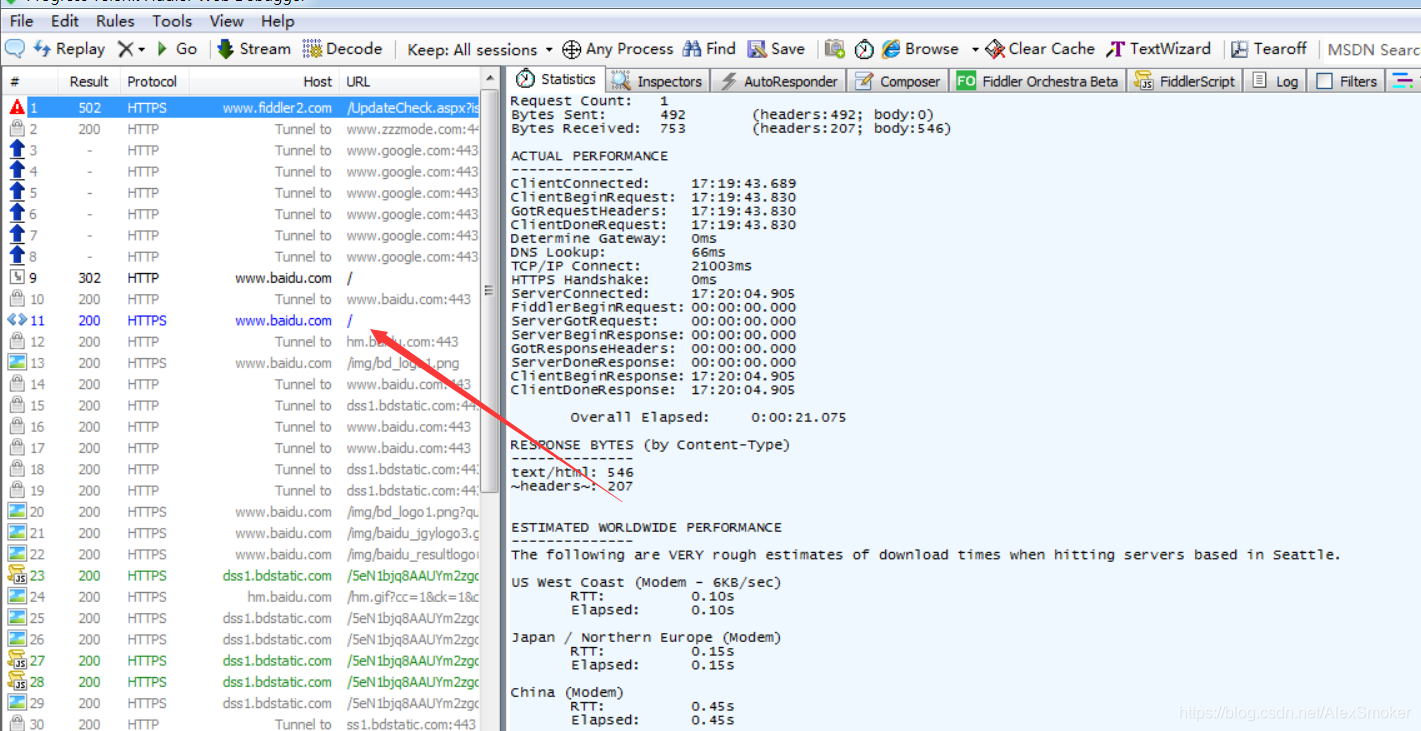Click the Go button to resume

coord(177,48)
